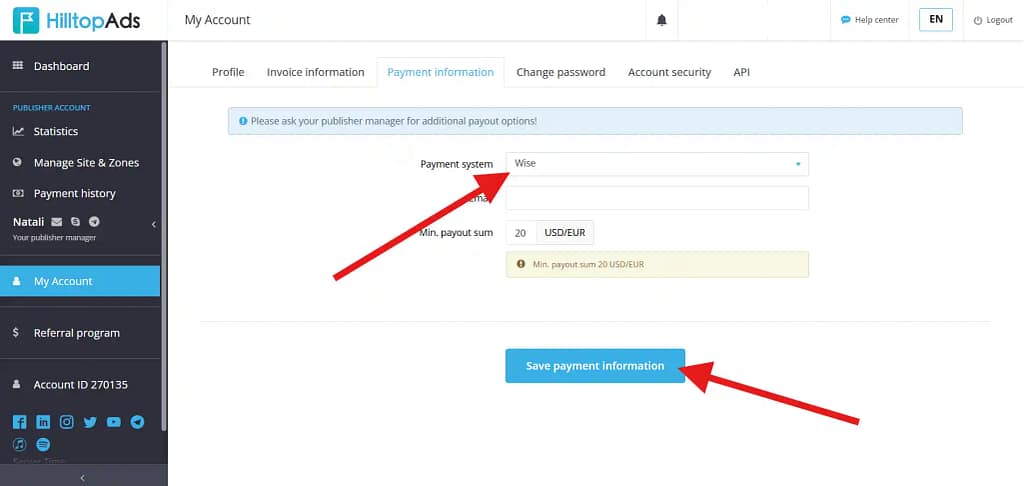Email publisher manager Natali via envelope icon

57,221
